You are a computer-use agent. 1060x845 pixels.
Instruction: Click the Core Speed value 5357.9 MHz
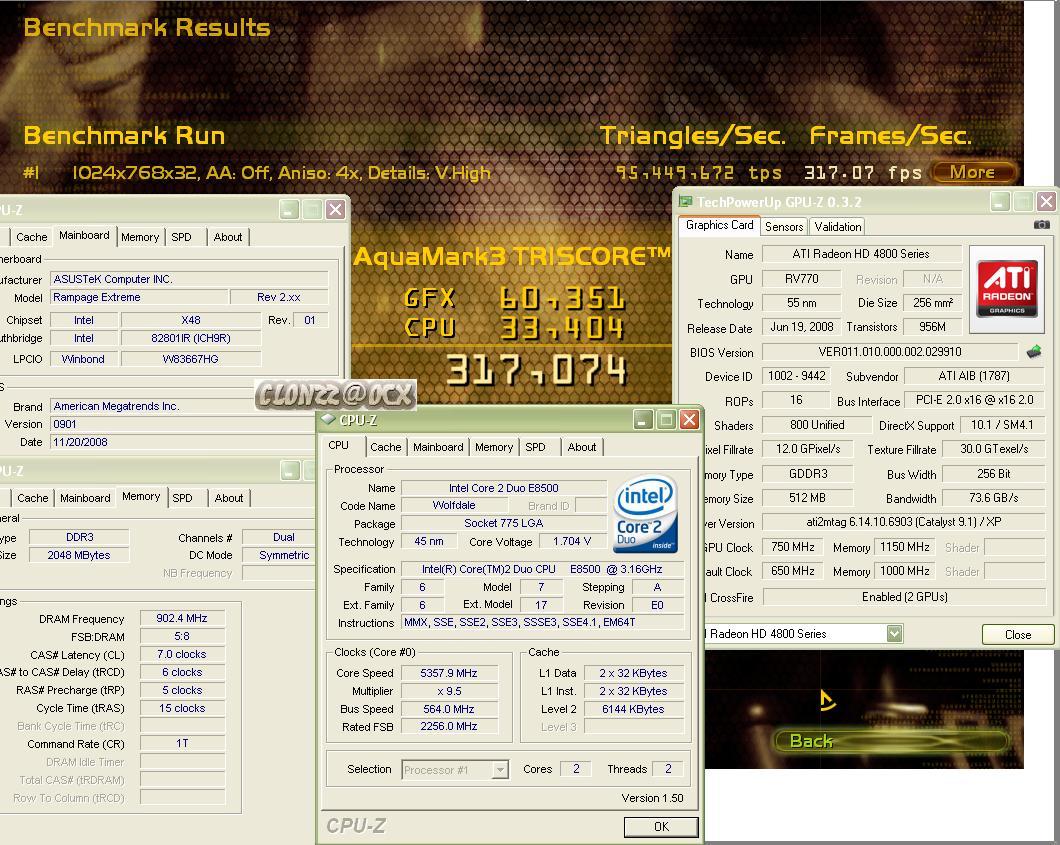[x=449, y=673]
